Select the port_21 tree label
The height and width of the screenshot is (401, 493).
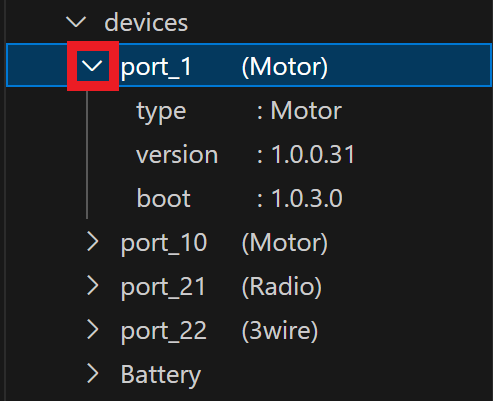pos(163,287)
